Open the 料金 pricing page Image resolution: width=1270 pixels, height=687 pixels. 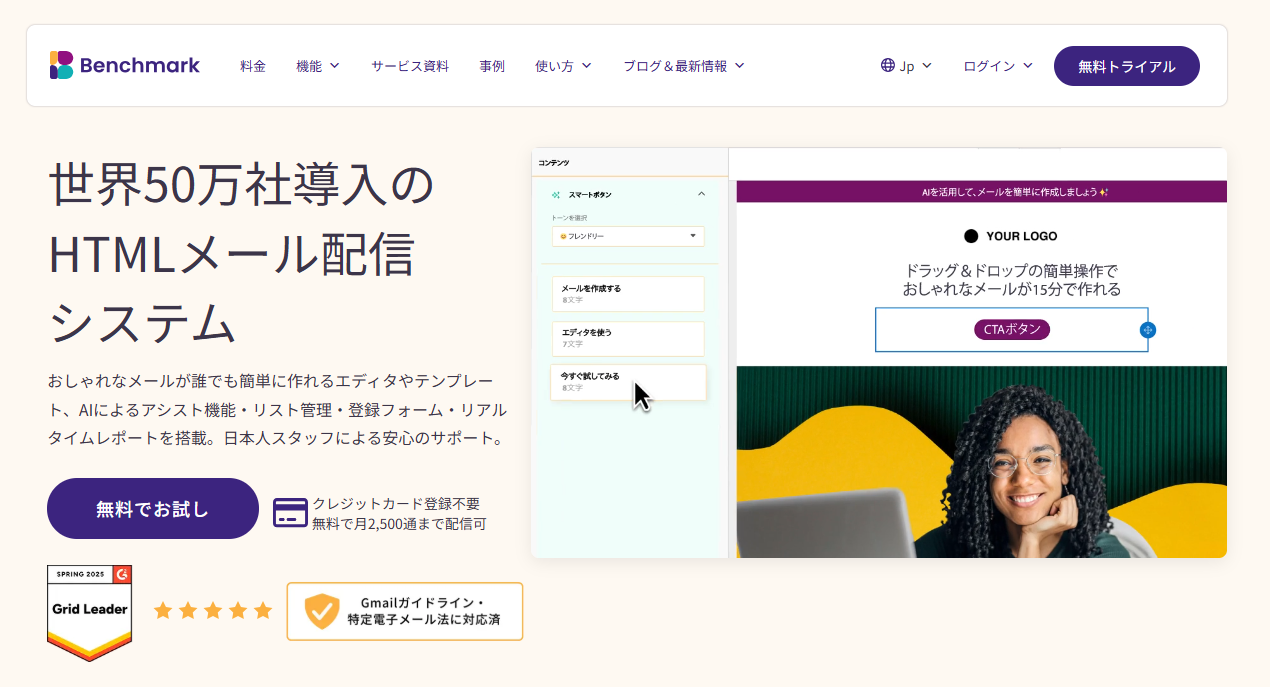(253, 66)
